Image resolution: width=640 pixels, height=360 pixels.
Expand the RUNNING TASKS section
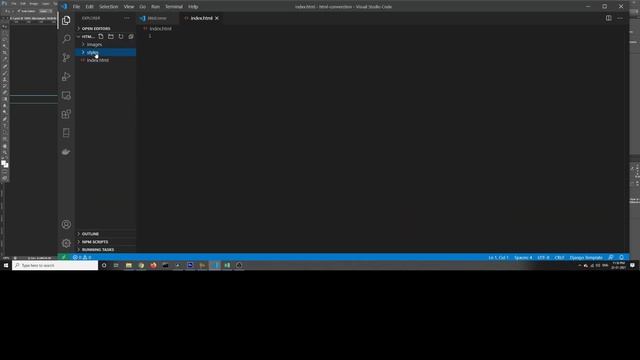click(x=106, y=249)
